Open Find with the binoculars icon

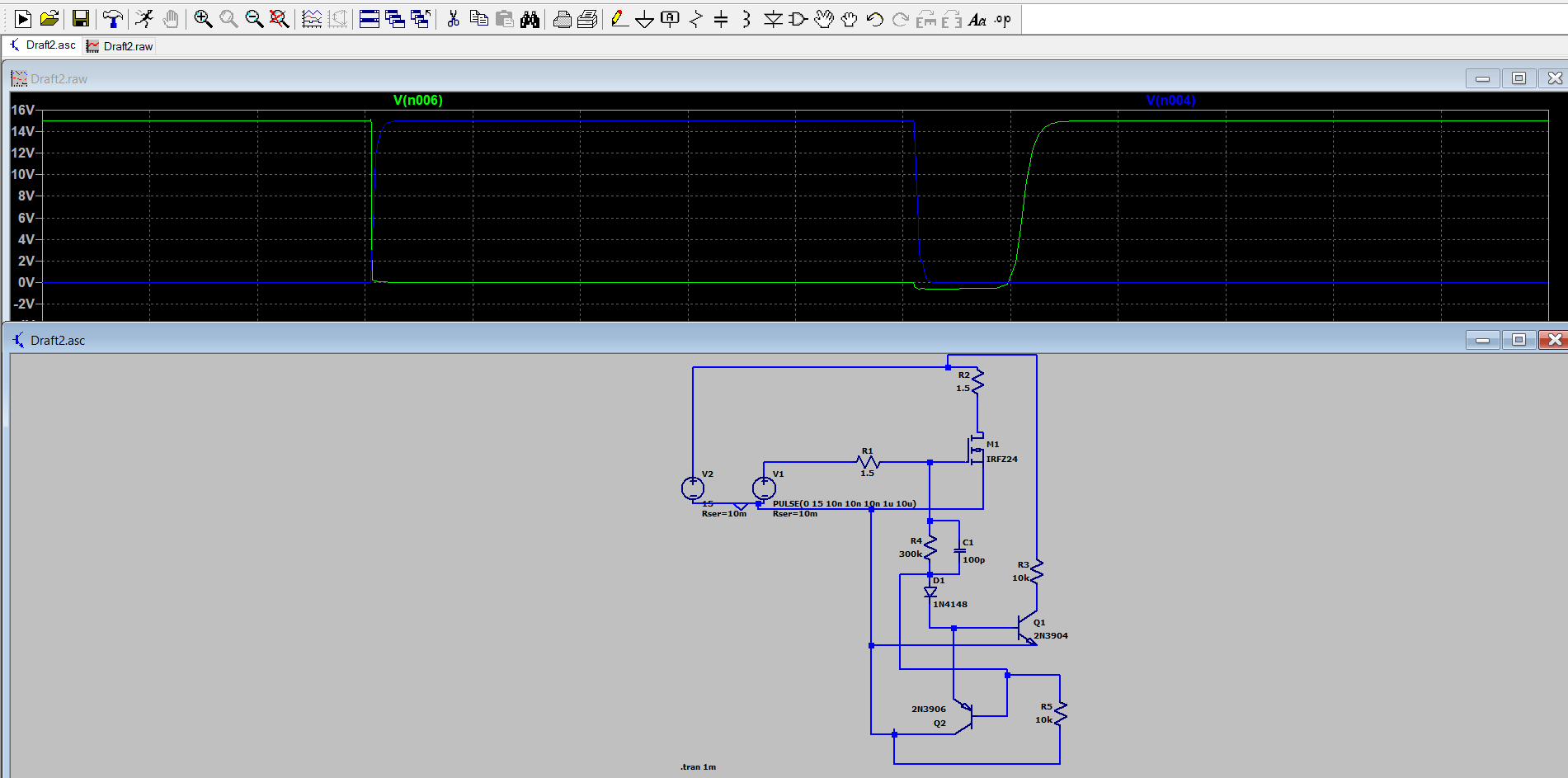530,19
